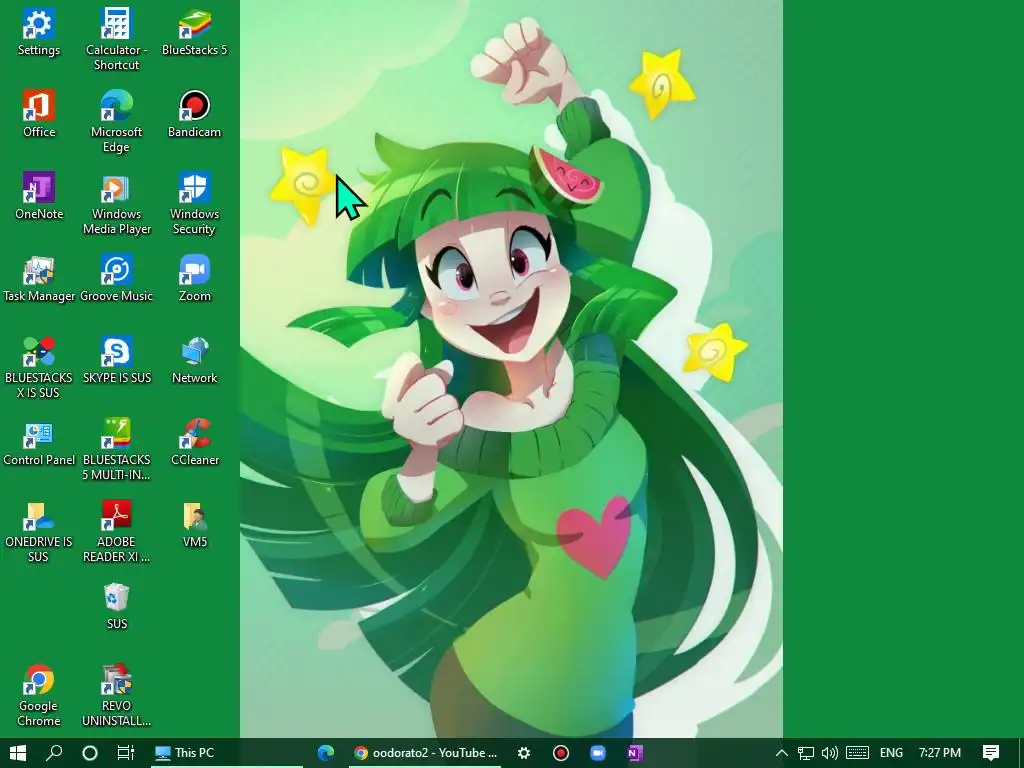Screen dimensions: 1024x768
Task: Open Microsoft Edge from the taskbar
Action: pyautogui.click(x=325, y=753)
